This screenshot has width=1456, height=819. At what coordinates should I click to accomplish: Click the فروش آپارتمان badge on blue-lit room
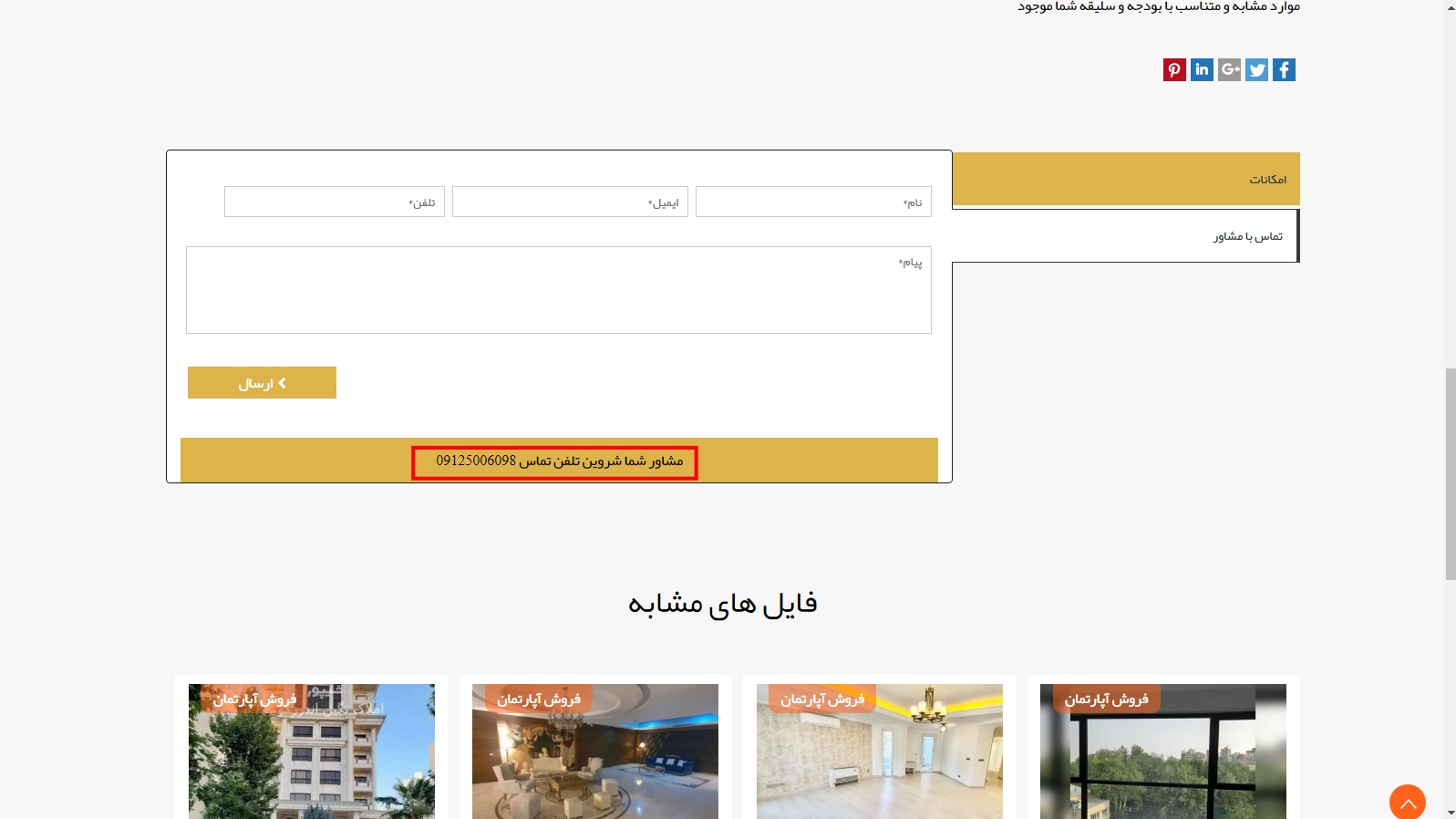tap(539, 700)
